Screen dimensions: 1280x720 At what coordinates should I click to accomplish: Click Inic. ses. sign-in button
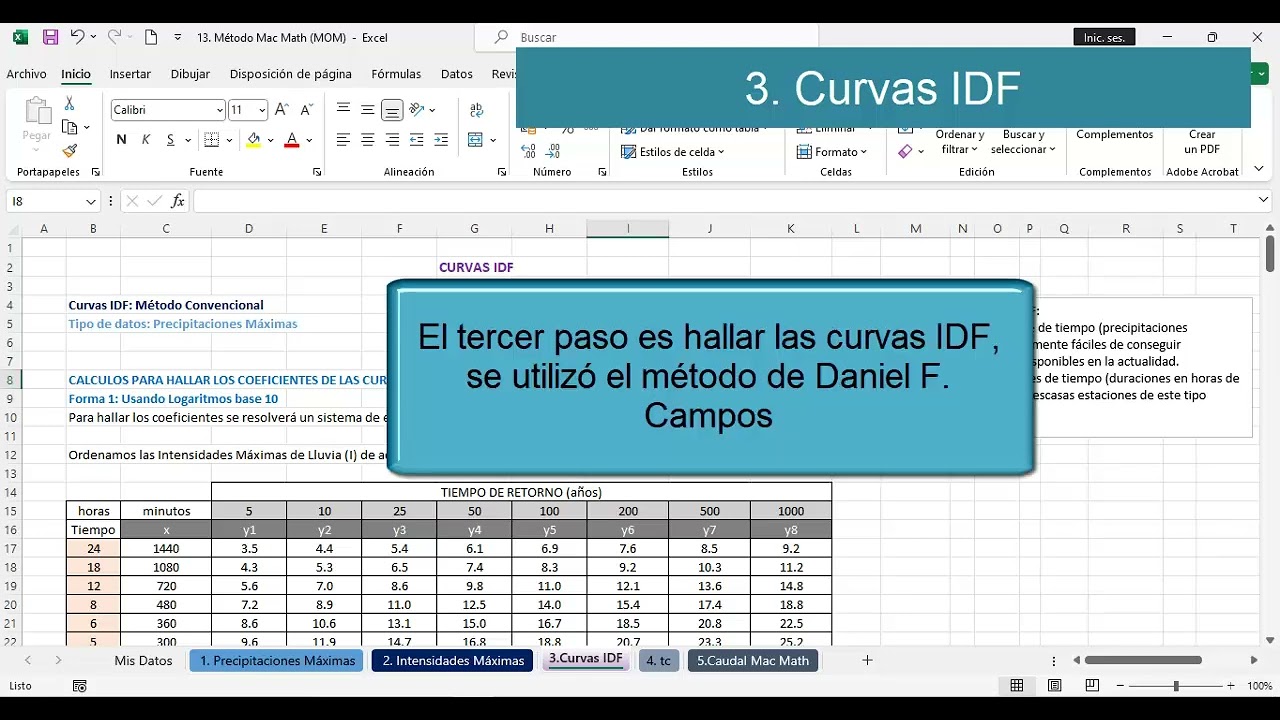coord(1104,37)
